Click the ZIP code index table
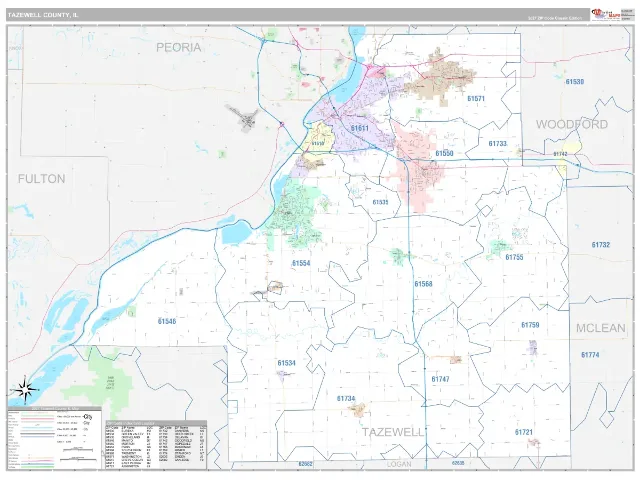The height and width of the screenshot is (480, 640). pyautogui.click(x=156, y=445)
